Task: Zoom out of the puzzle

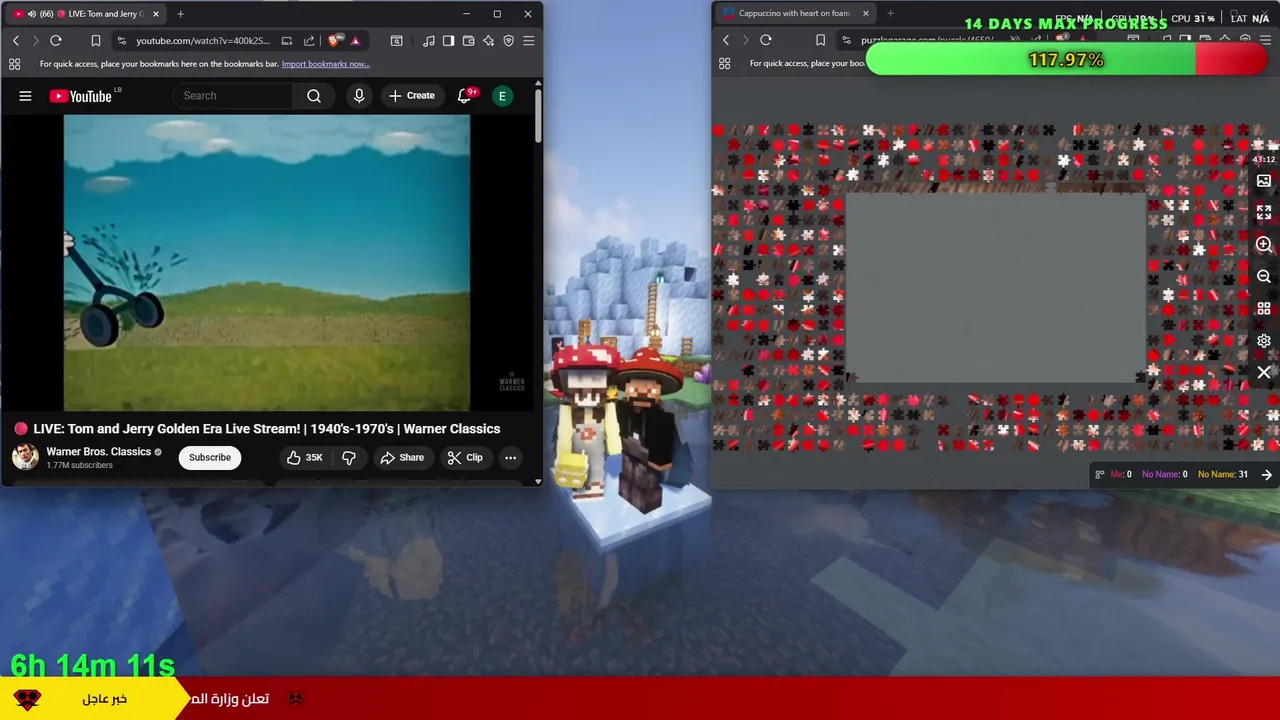Action: click(1264, 277)
